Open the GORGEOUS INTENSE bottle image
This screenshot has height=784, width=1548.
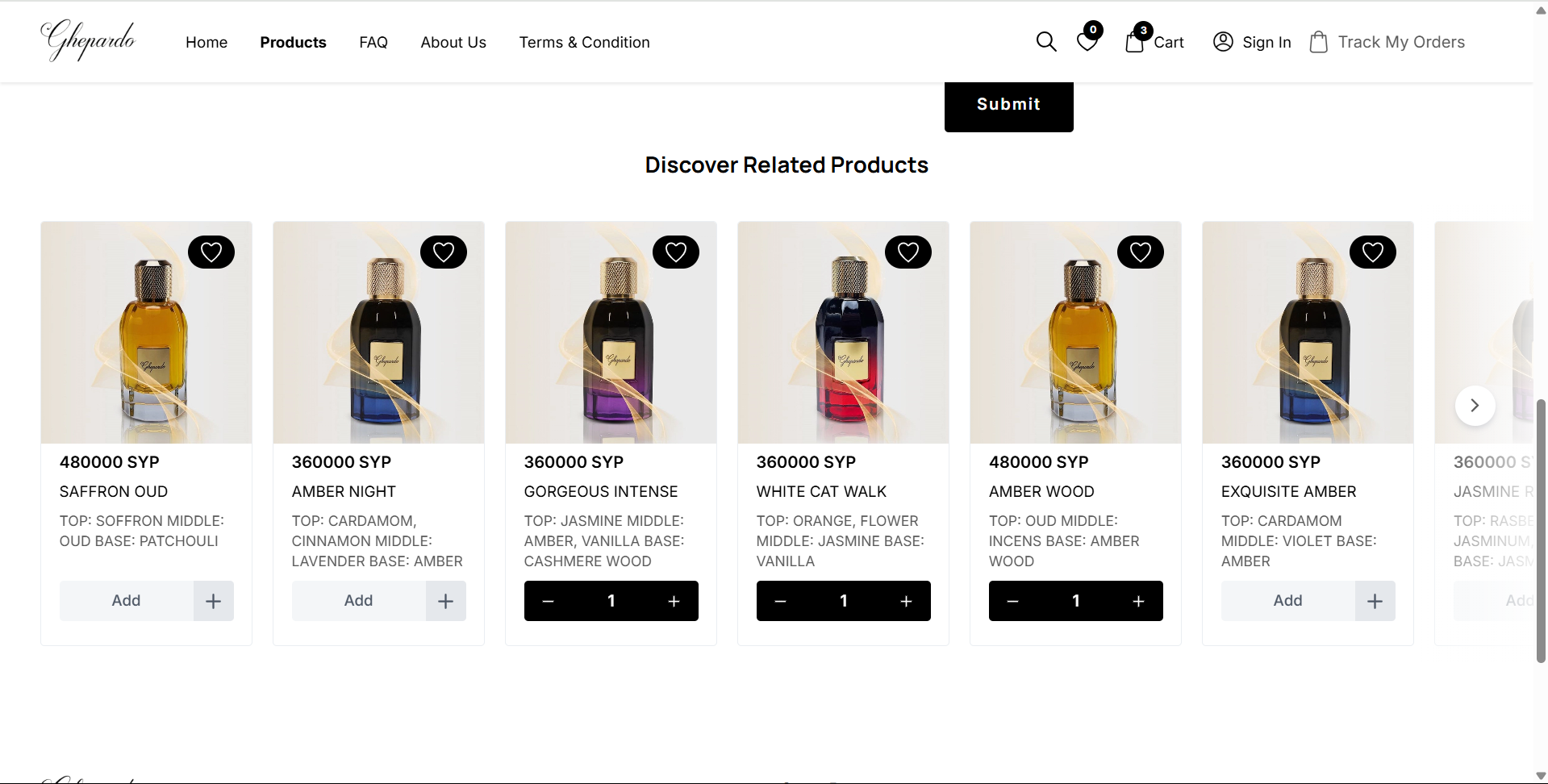[611, 332]
